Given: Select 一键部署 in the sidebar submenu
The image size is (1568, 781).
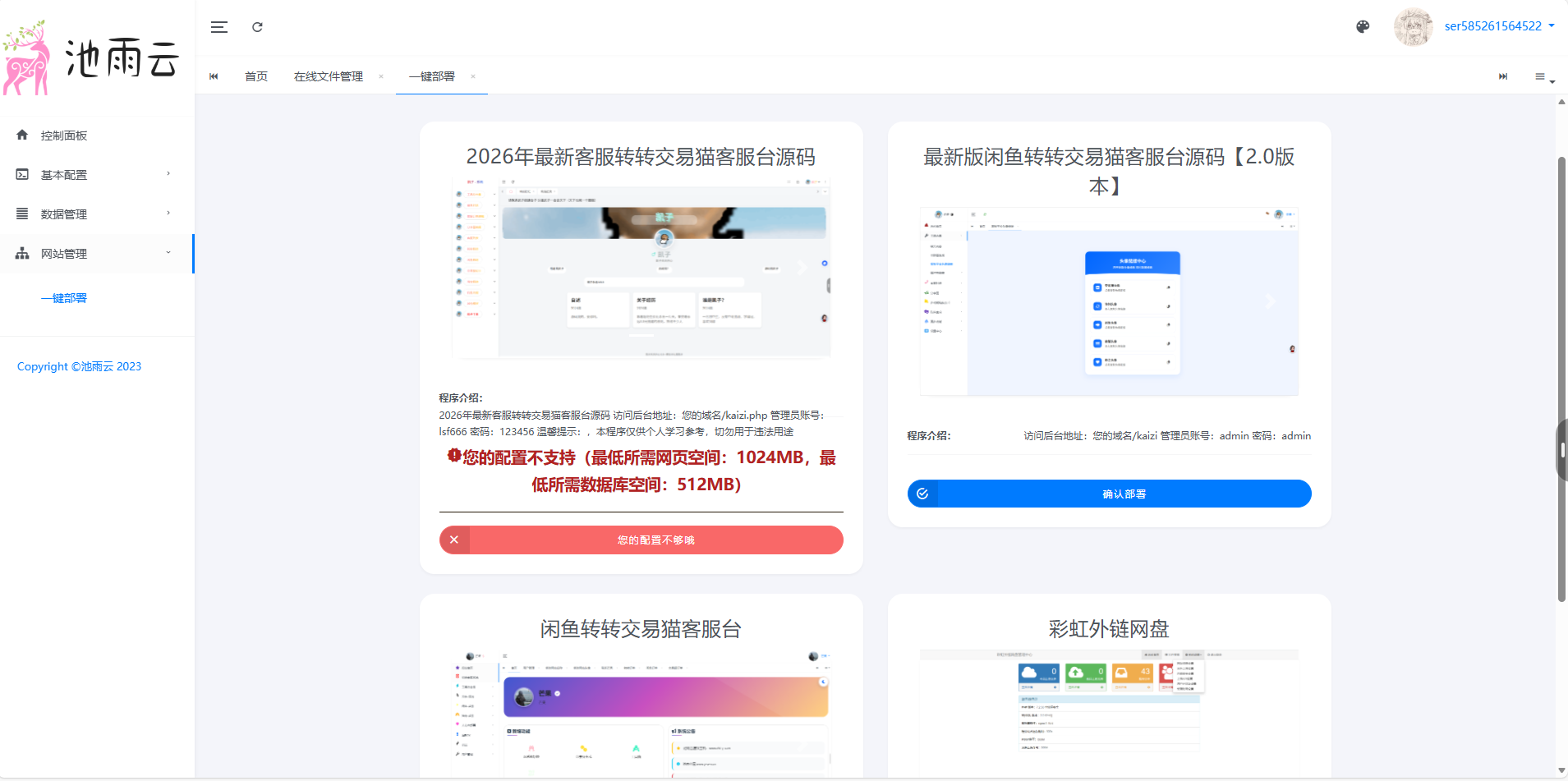Looking at the screenshot, I should (64, 298).
